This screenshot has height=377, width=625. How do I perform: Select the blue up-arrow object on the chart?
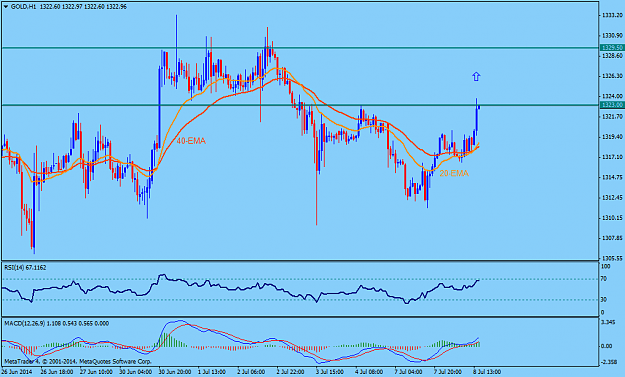pyautogui.click(x=476, y=77)
